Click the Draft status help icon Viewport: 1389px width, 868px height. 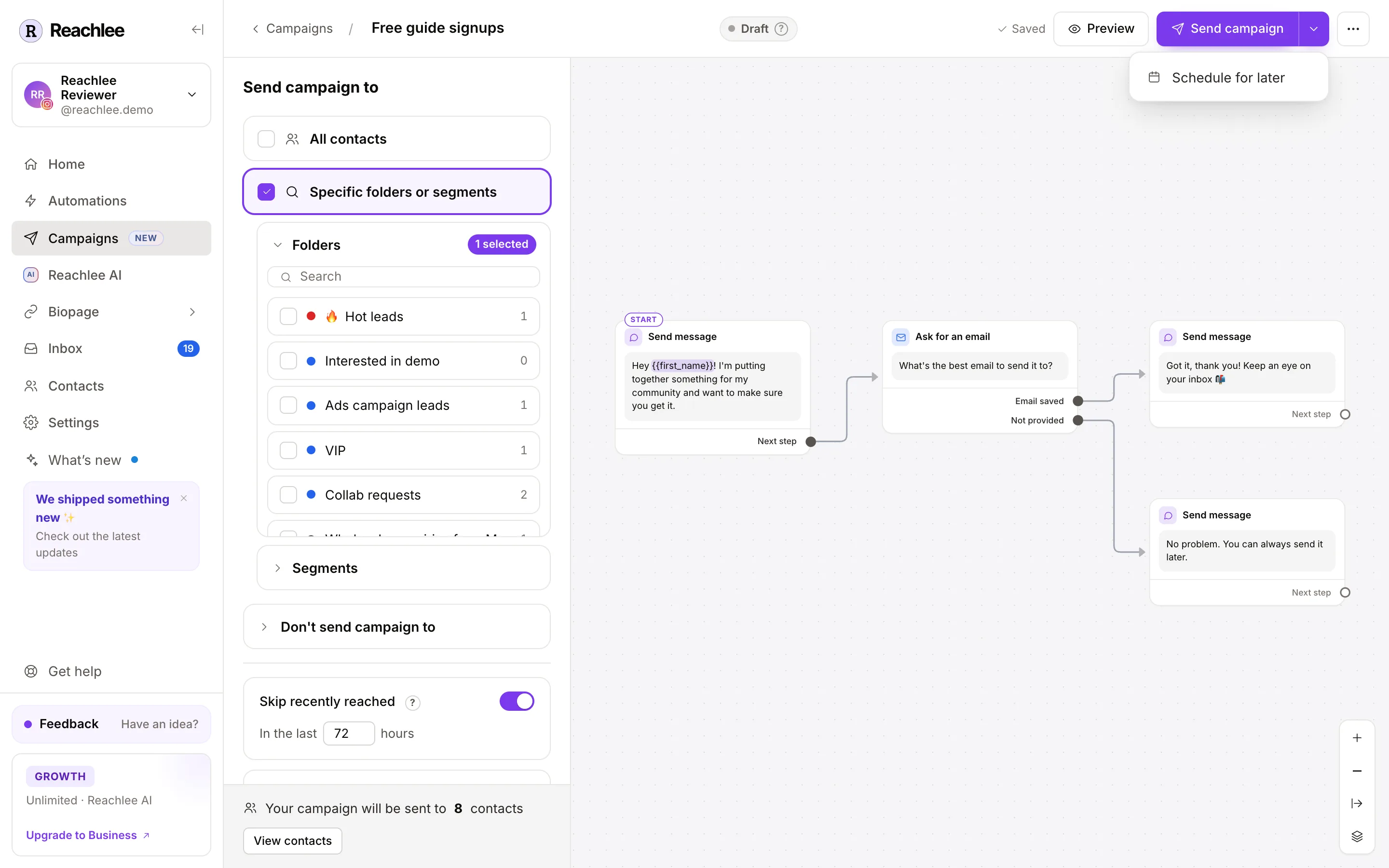(x=781, y=29)
